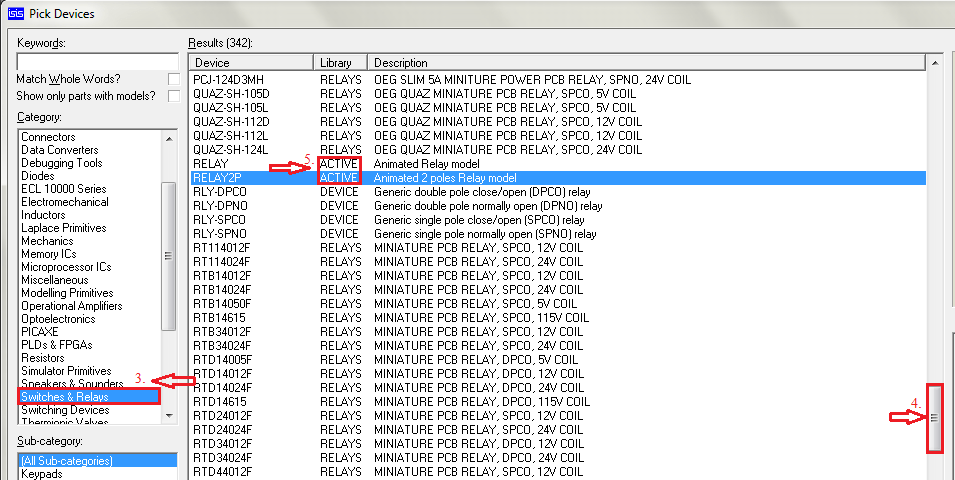Image resolution: width=955 pixels, height=480 pixels.
Task: Select Debugging Tools category
Action: point(62,163)
